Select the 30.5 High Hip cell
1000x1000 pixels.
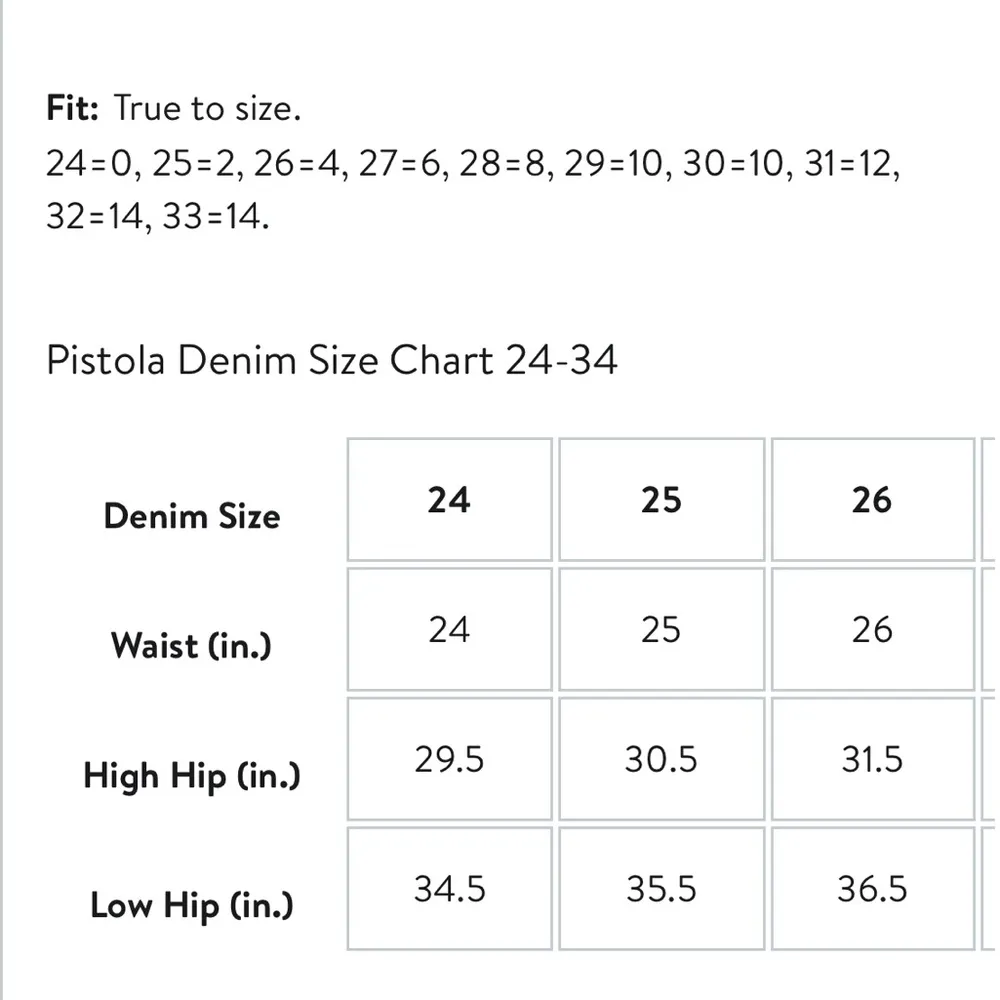(x=661, y=759)
